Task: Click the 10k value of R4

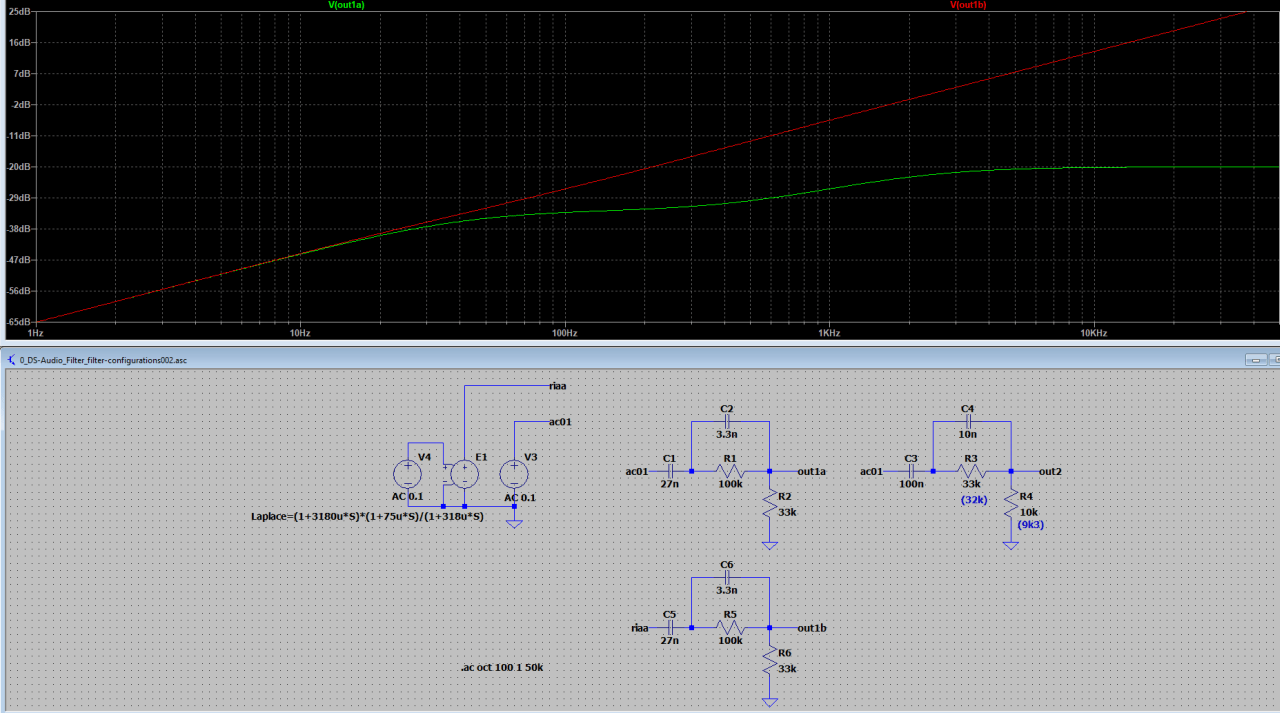Action: point(1030,512)
